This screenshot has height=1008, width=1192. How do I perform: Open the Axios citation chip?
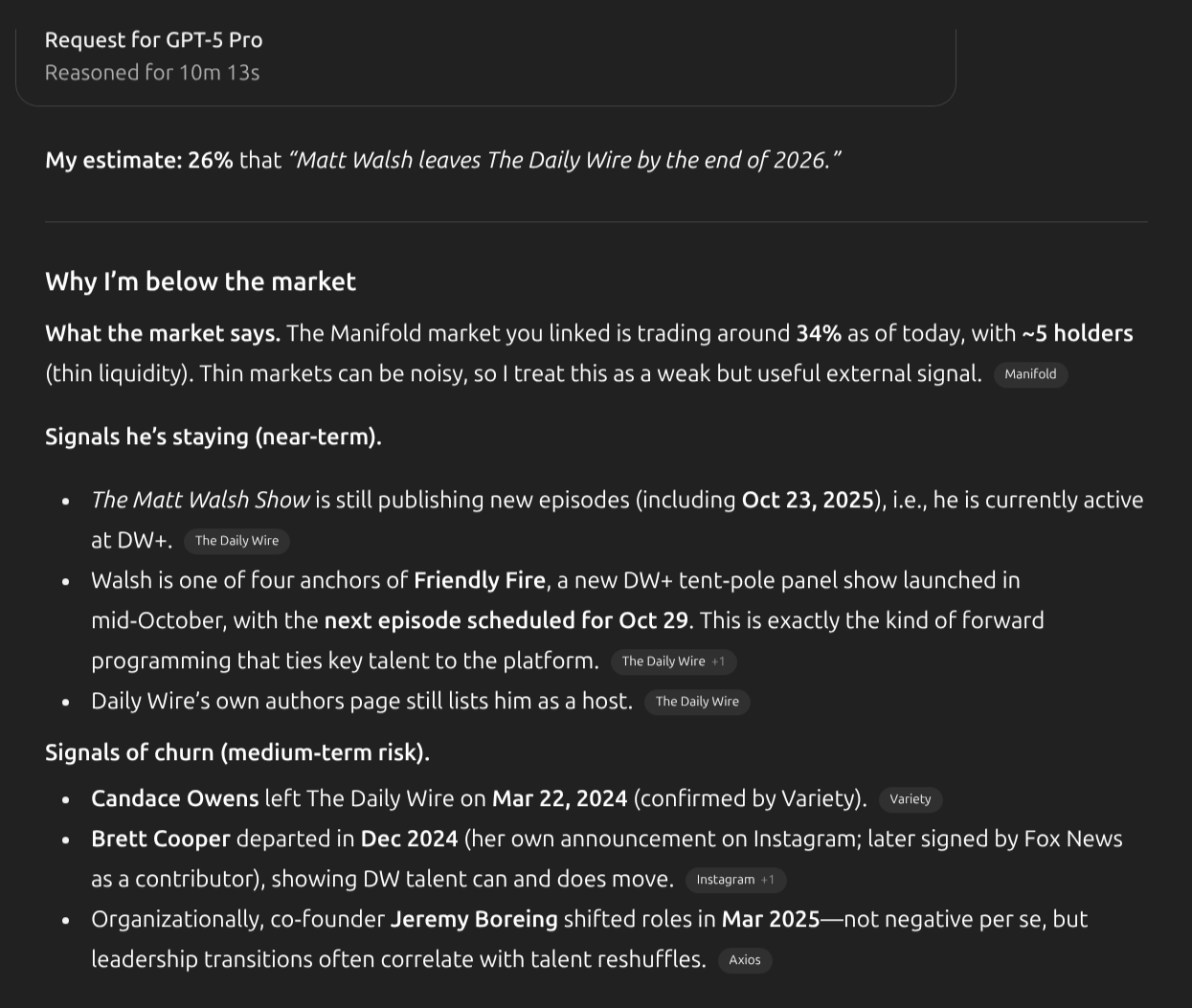click(x=744, y=960)
